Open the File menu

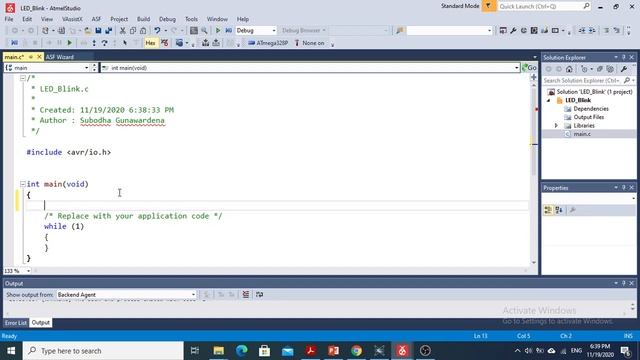tap(9, 19)
